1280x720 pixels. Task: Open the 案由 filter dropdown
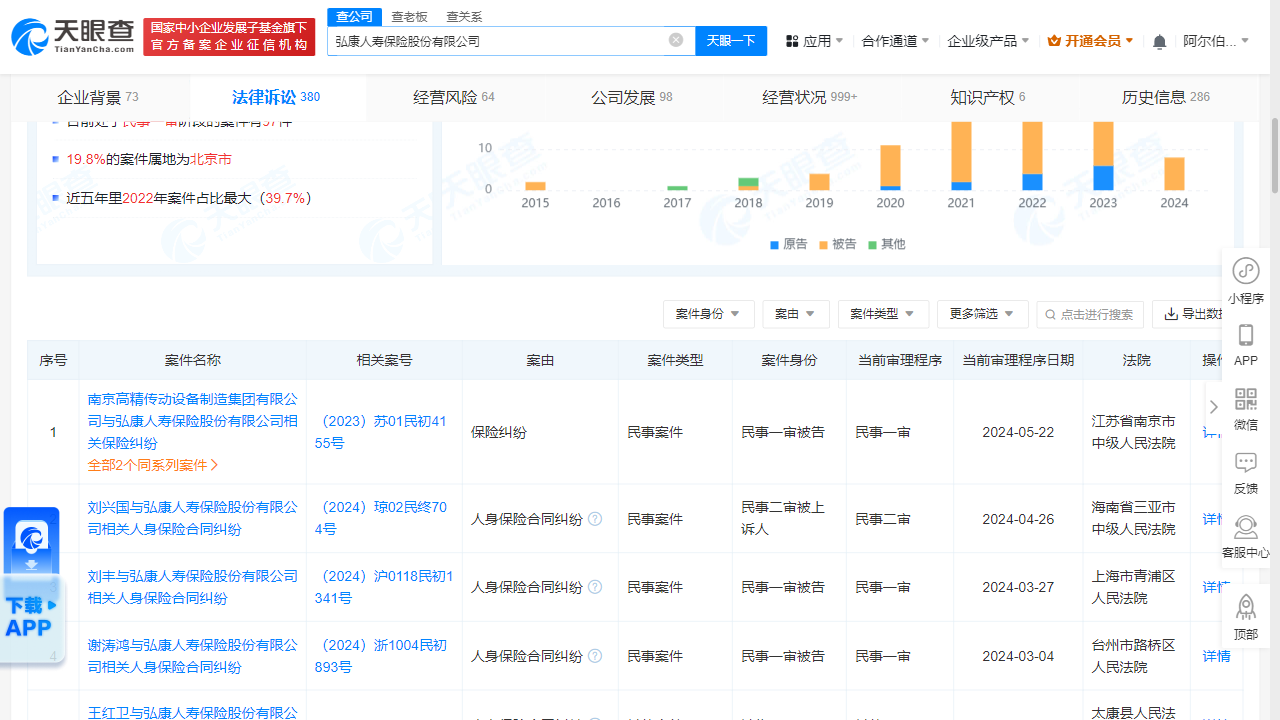coord(796,314)
